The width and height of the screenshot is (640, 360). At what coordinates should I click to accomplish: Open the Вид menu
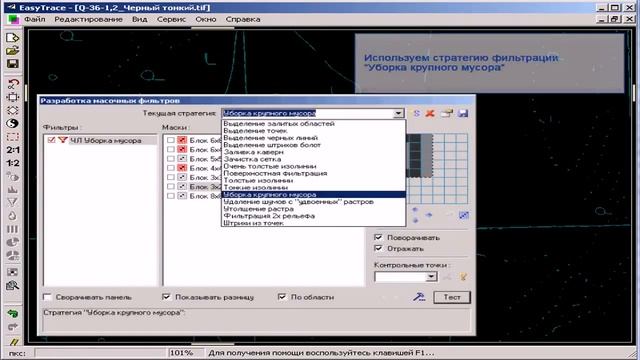(140, 19)
